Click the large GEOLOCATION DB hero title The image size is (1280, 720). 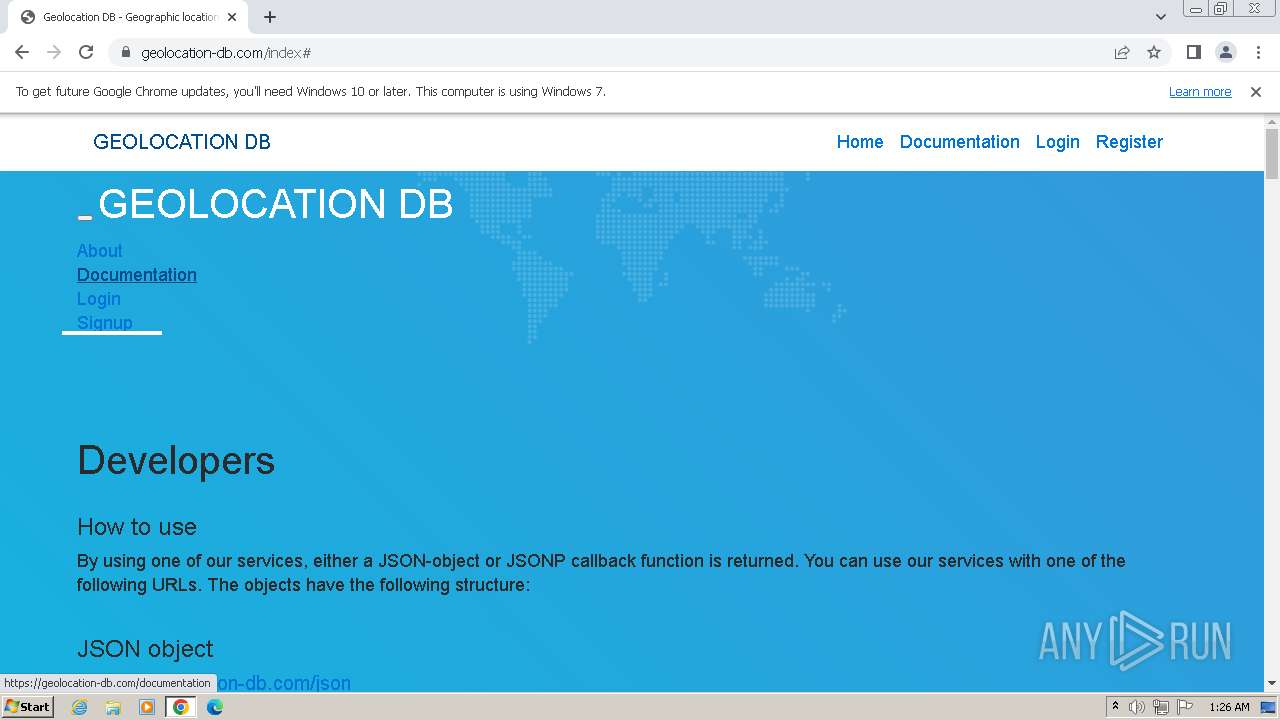276,204
